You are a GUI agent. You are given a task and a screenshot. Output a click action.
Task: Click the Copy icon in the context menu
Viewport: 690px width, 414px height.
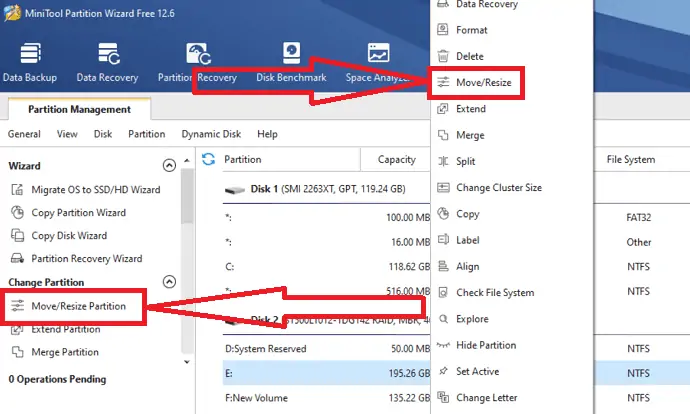443,214
